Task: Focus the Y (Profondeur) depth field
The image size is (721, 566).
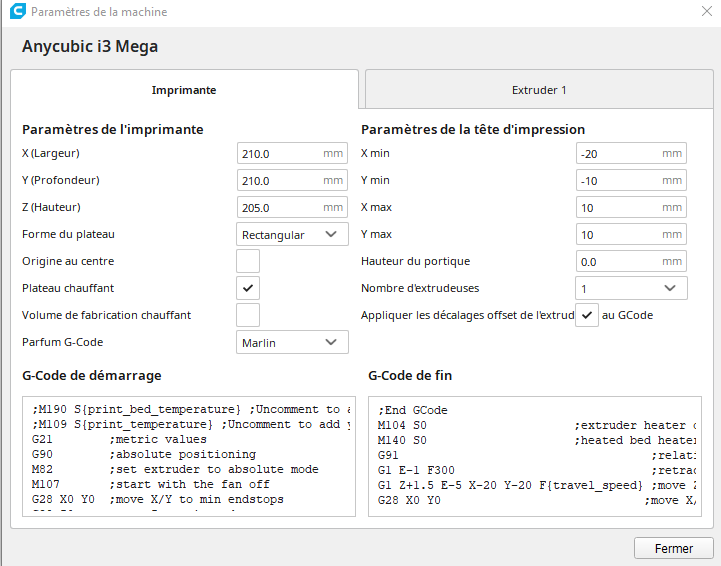Action: 280,181
